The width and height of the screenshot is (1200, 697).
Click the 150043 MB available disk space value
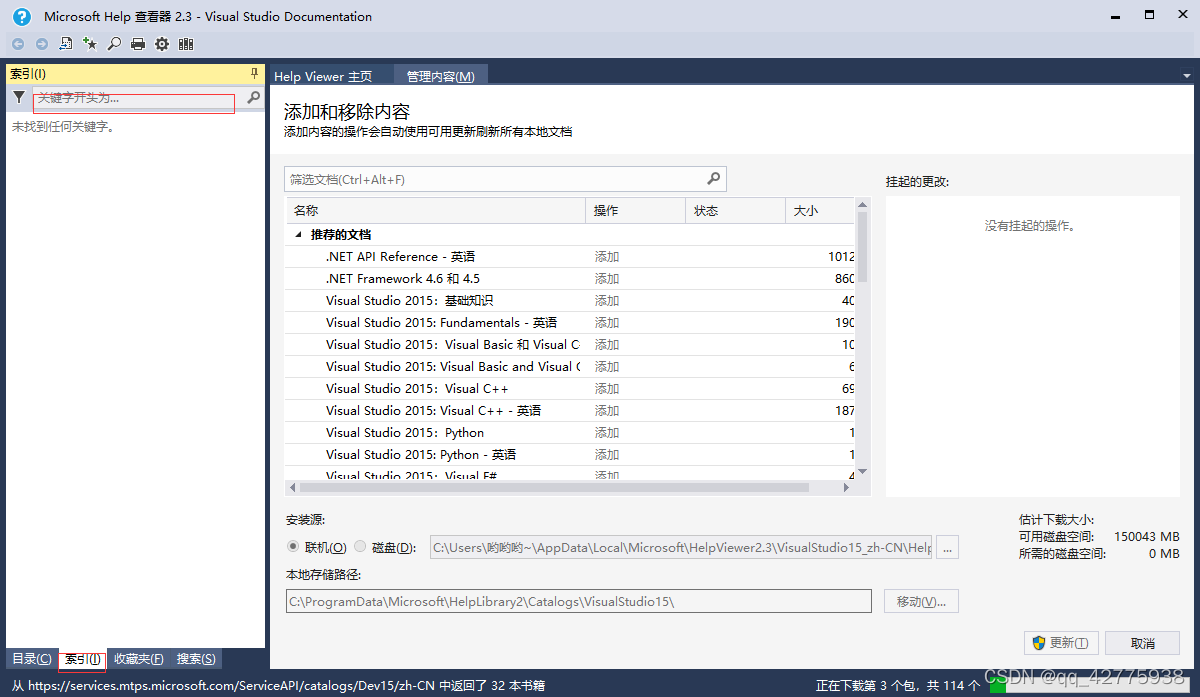tap(1147, 537)
